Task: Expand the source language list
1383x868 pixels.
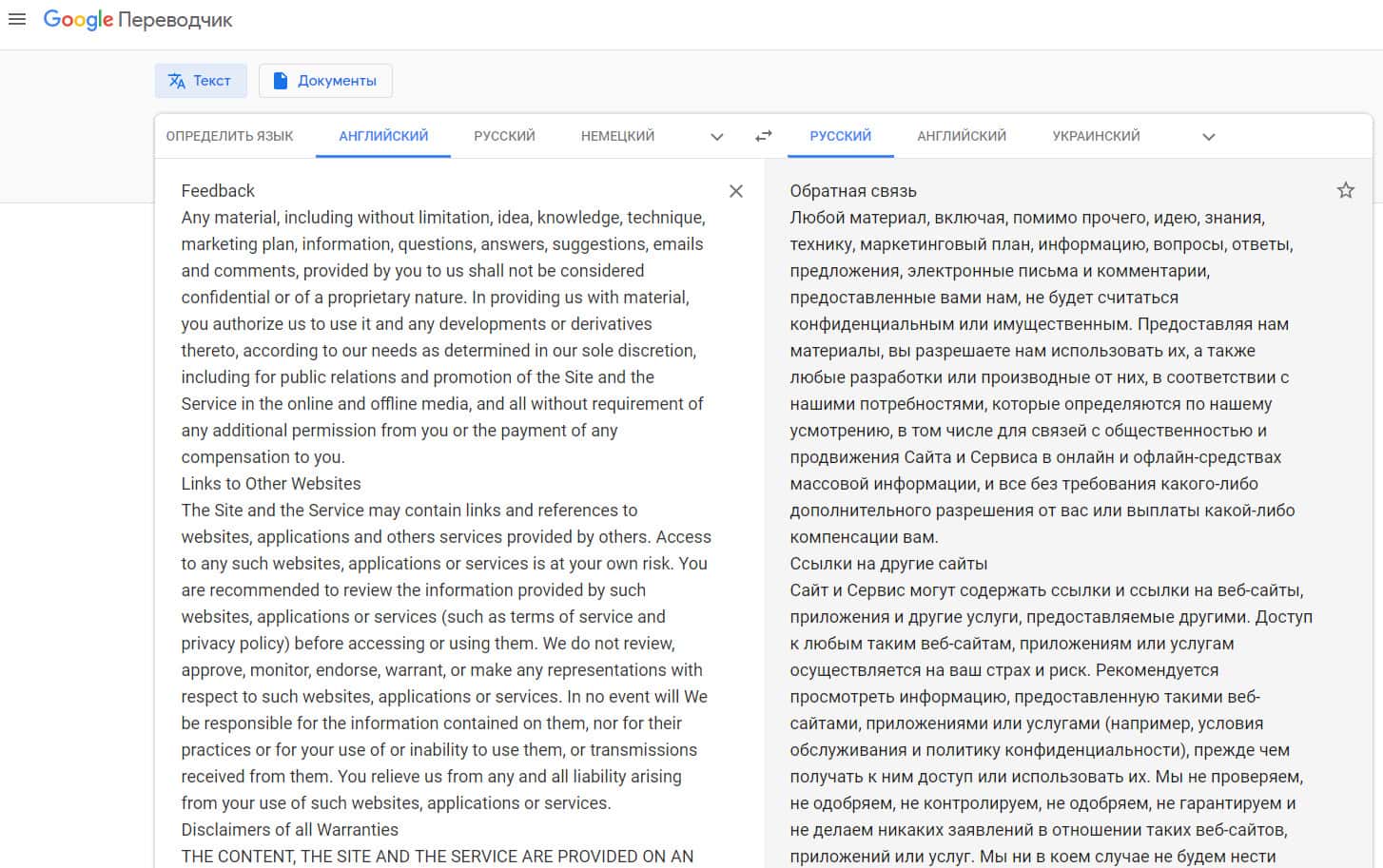Action: [x=717, y=137]
